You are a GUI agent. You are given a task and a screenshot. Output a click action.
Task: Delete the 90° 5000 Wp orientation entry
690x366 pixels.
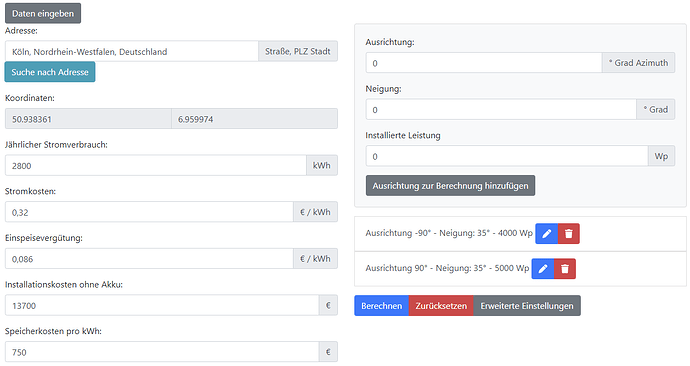[x=565, y=268]
